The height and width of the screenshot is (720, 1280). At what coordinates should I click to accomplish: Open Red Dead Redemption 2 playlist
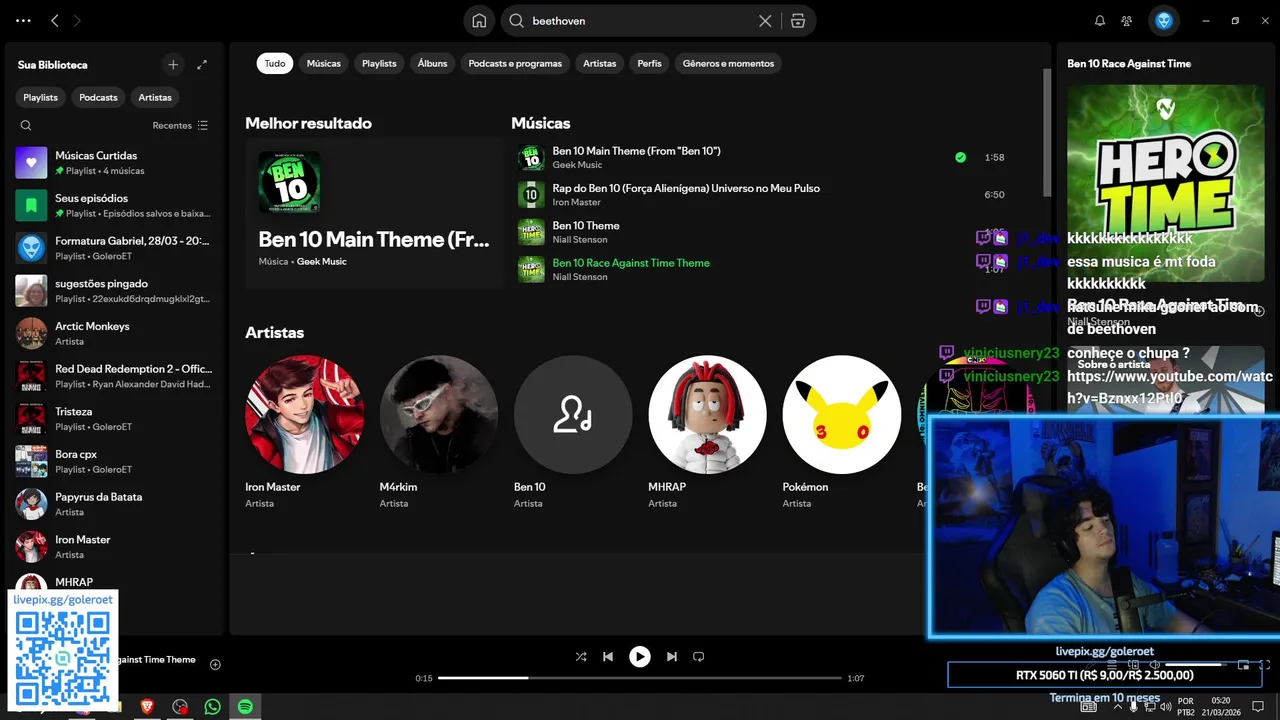(x=114, y=376)
